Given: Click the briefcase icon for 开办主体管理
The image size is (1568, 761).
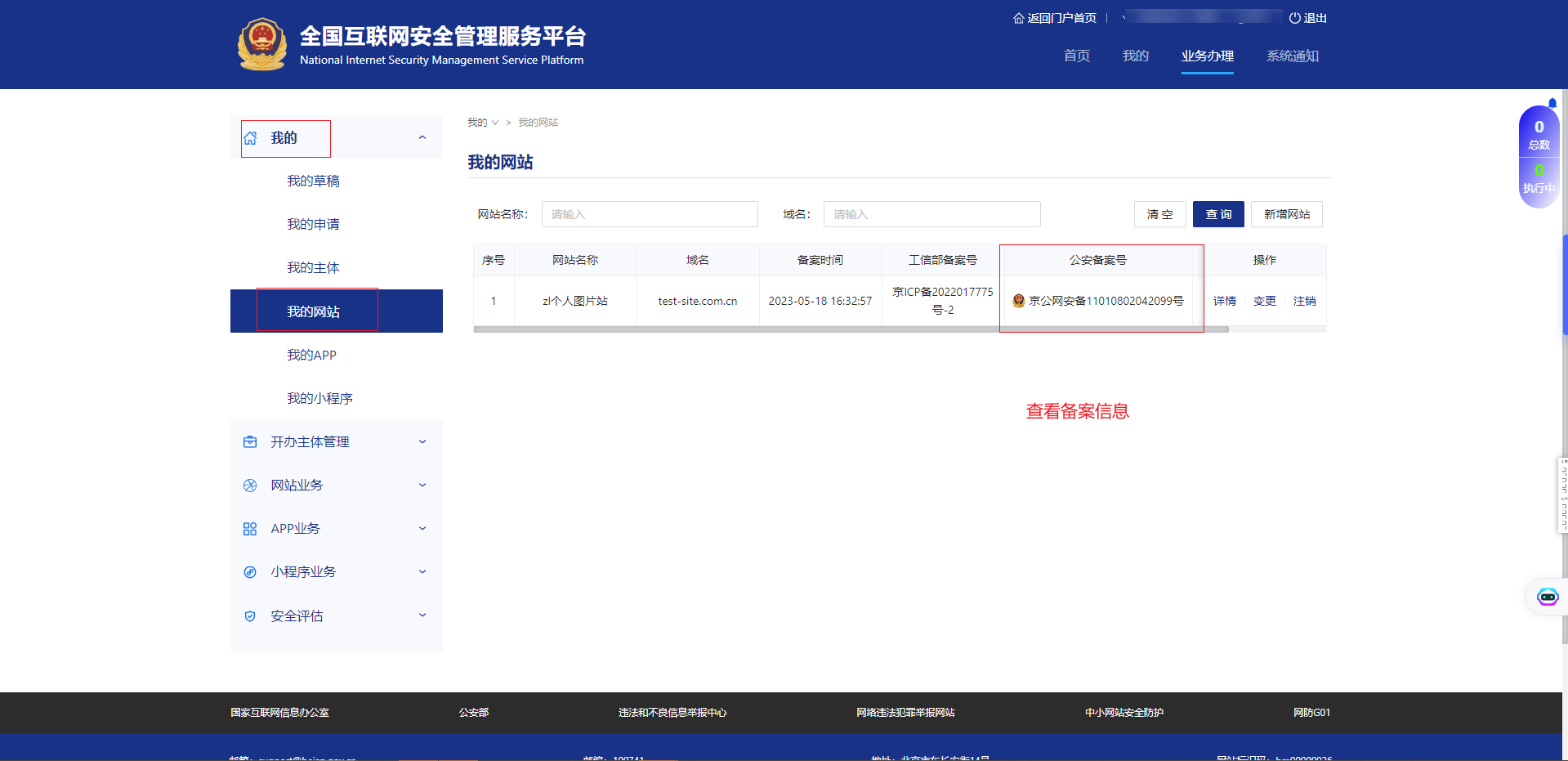Looking at the screenshot, I should (250, 442).
